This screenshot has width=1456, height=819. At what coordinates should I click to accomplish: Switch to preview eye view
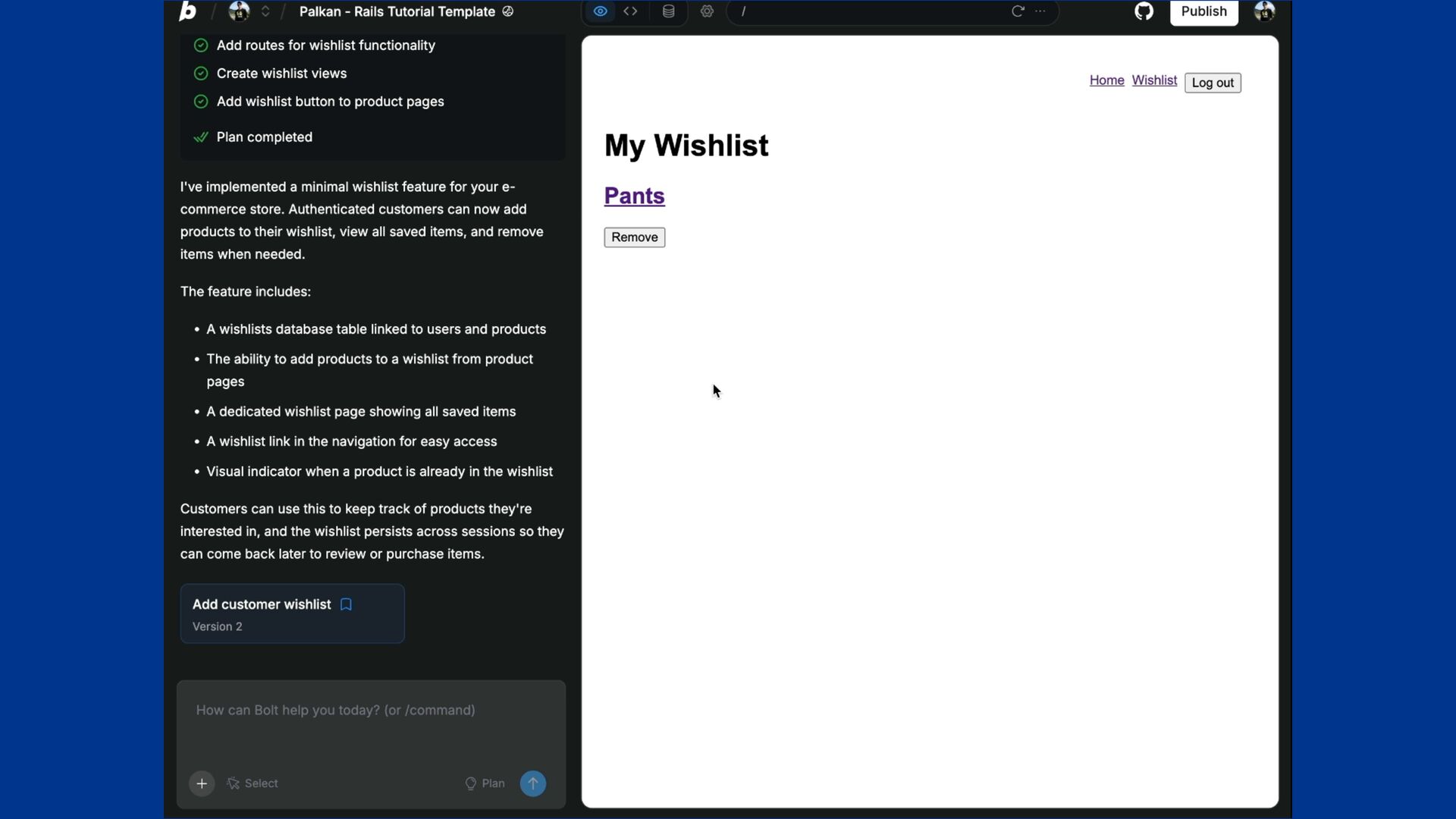[x=600, y=11]
